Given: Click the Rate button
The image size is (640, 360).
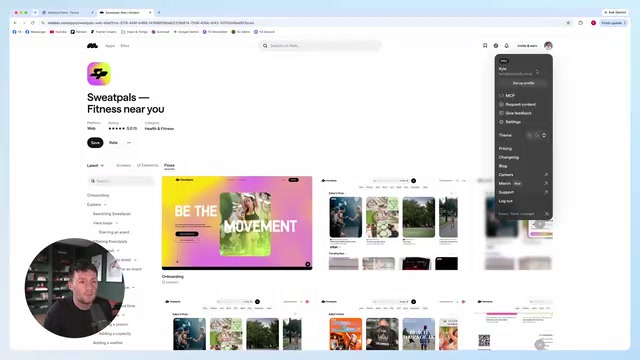Looking at the screenshot, I should [x=113, y=142].
